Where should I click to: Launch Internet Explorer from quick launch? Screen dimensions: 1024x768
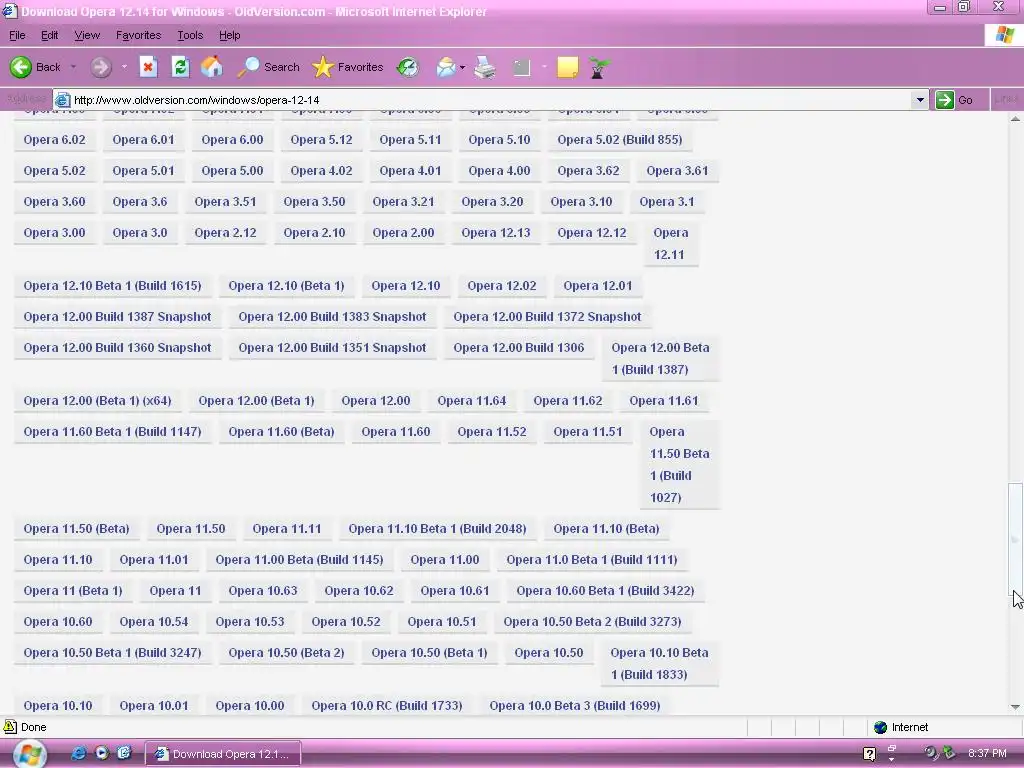point(78,753)
